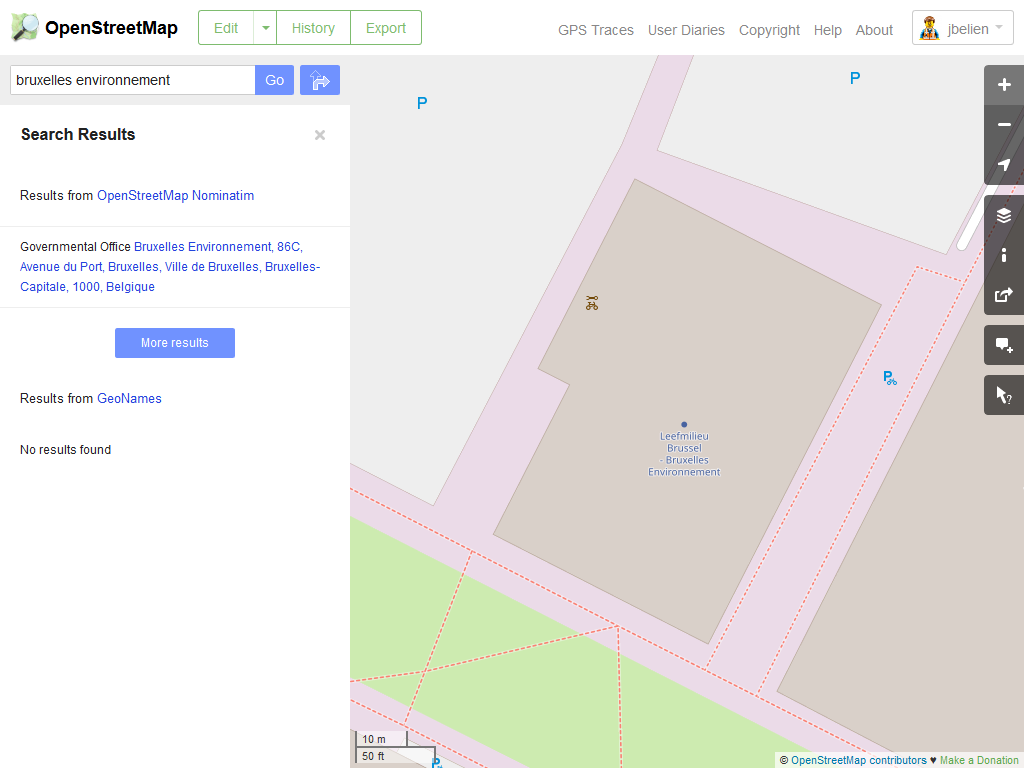The height and width of the screenshot is (768, 1024).
Task: Expand the Edit dropdown arrow
Action: tap(265, 28)
